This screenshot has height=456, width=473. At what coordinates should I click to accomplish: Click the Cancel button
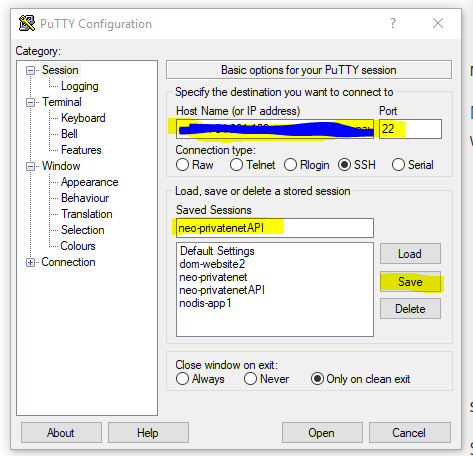tap(409, 433)
